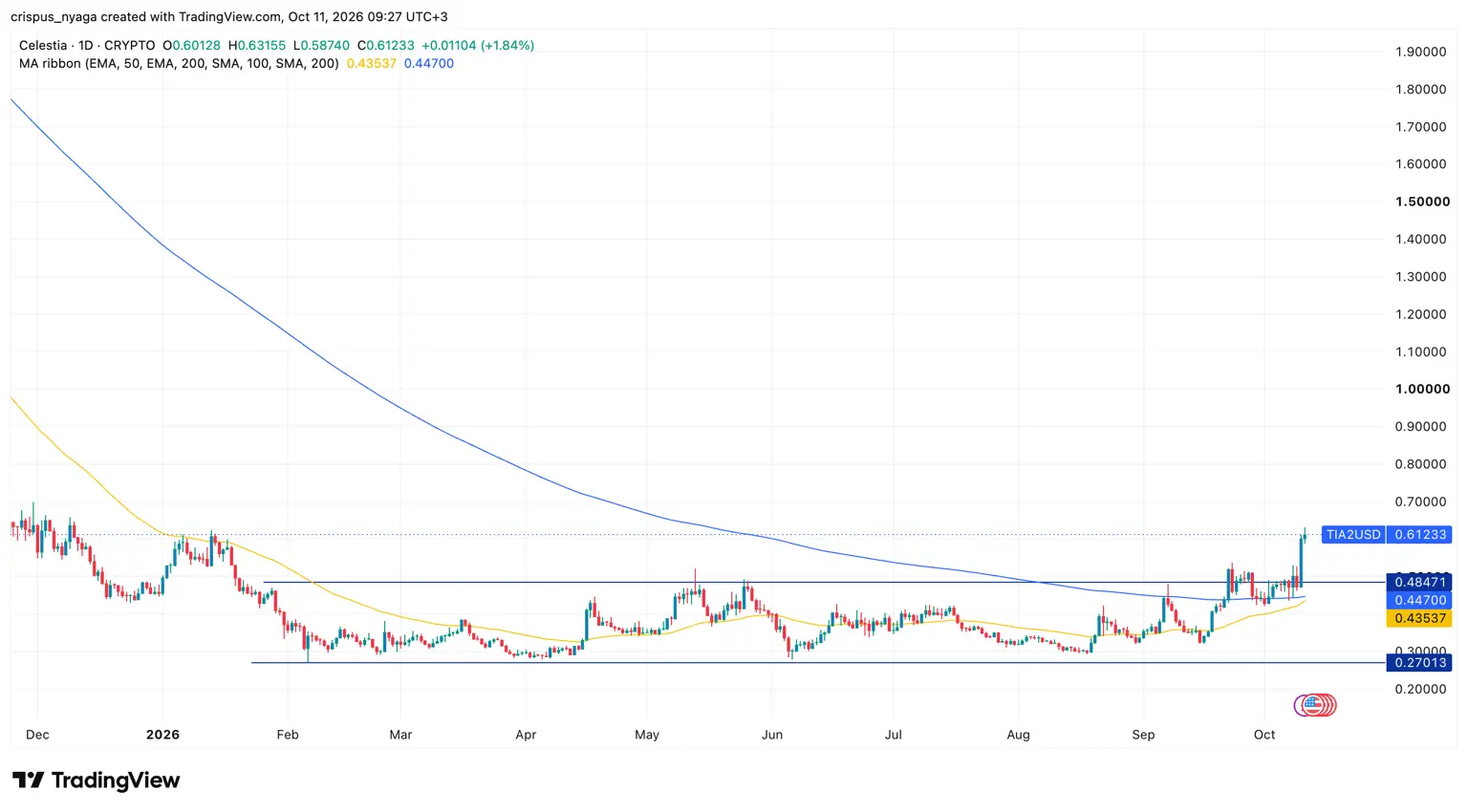This screenshot has width=1468, height=812.
Task: Select the Celestia · 1D · CRYPTO symbol title
Action: 87,45
